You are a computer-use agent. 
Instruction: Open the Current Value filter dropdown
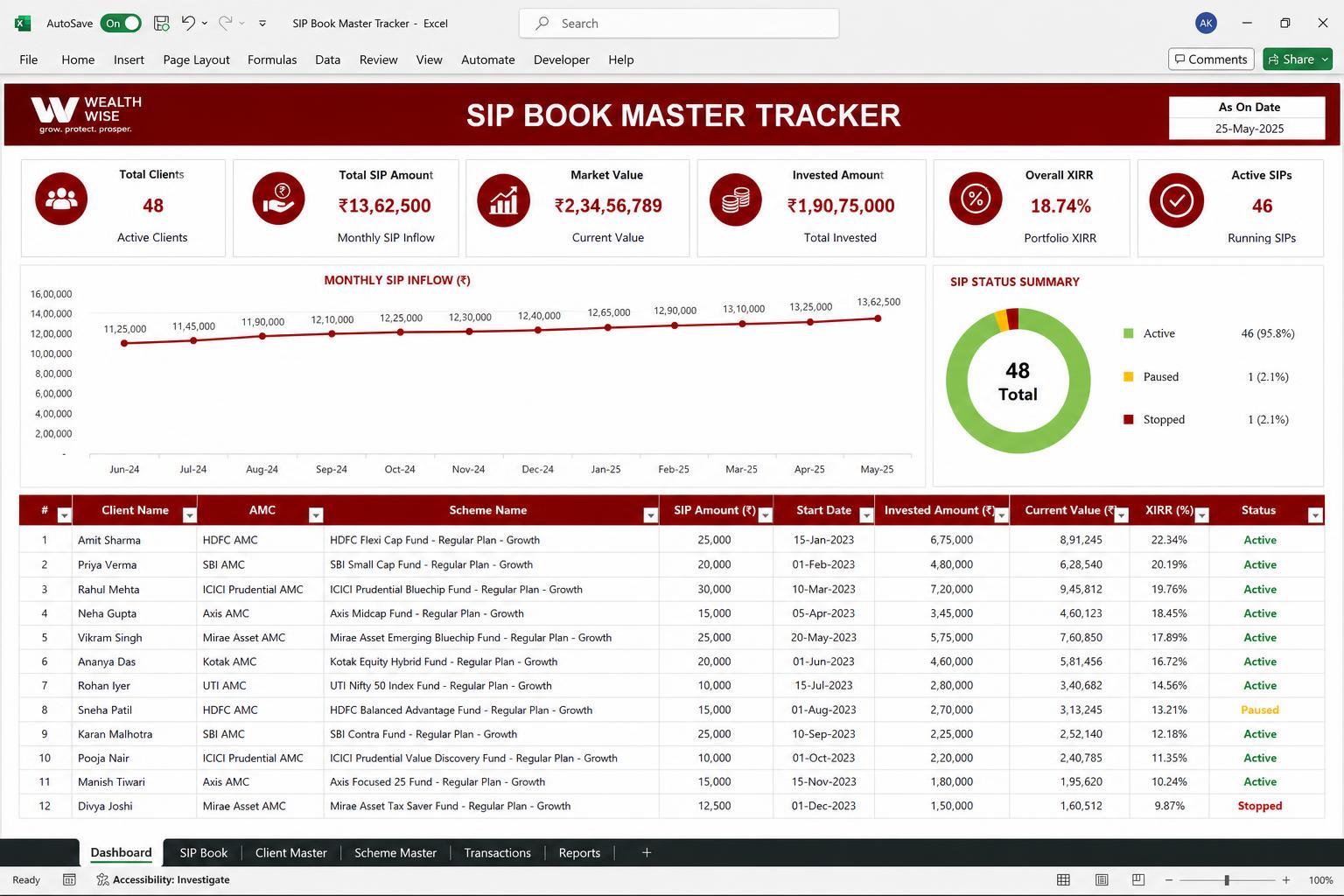tap(1120, 515)
